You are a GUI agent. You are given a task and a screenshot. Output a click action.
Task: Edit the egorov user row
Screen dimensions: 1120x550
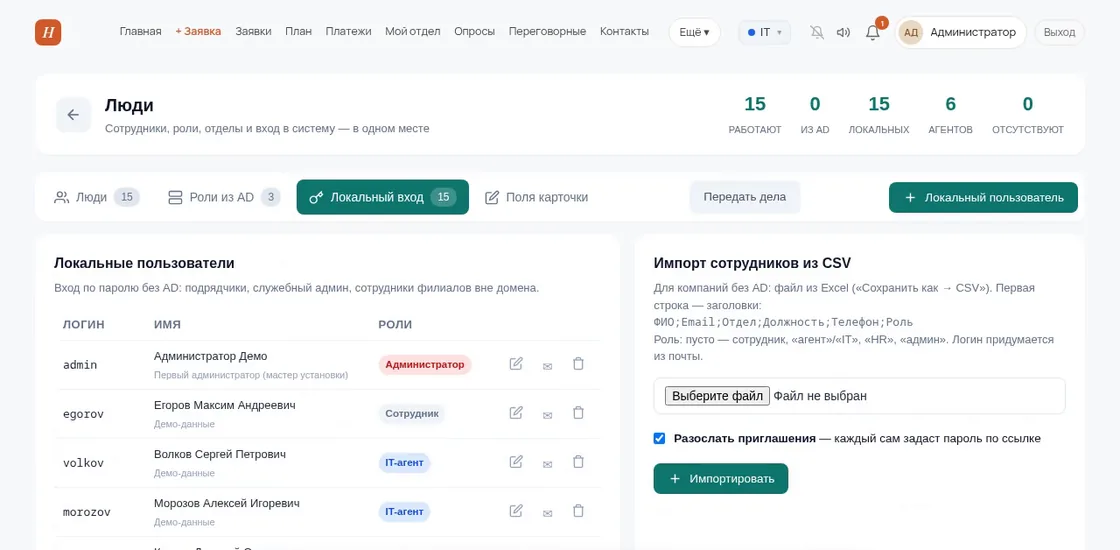click(516, 413)
